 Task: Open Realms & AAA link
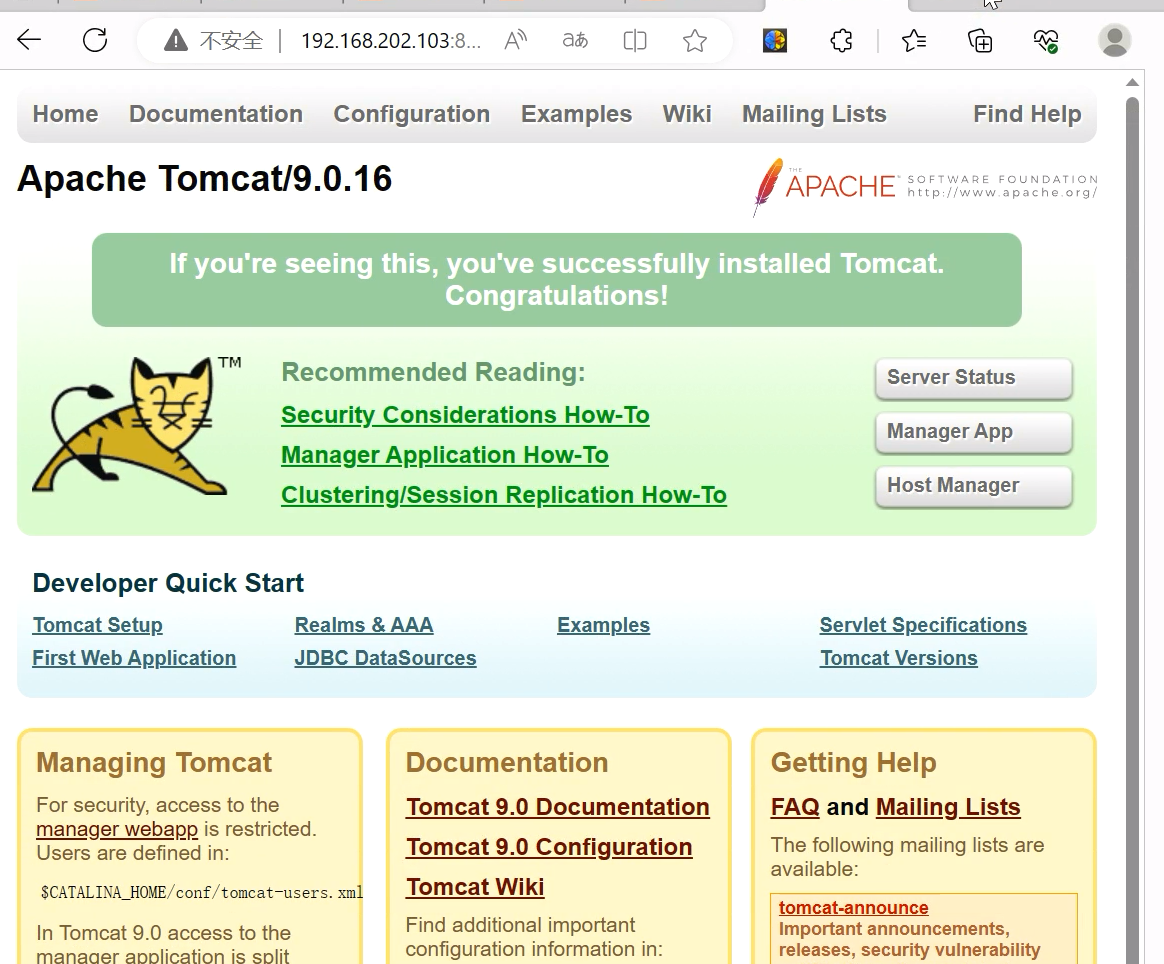364,625
